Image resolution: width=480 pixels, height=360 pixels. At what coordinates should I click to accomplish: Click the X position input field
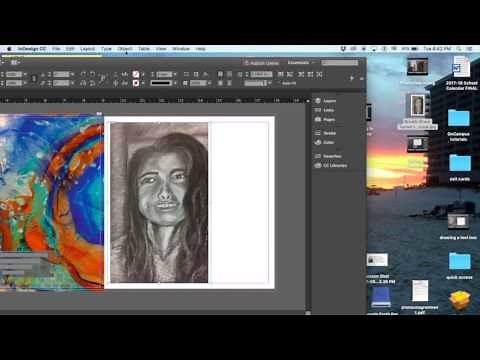pos(14,74)
